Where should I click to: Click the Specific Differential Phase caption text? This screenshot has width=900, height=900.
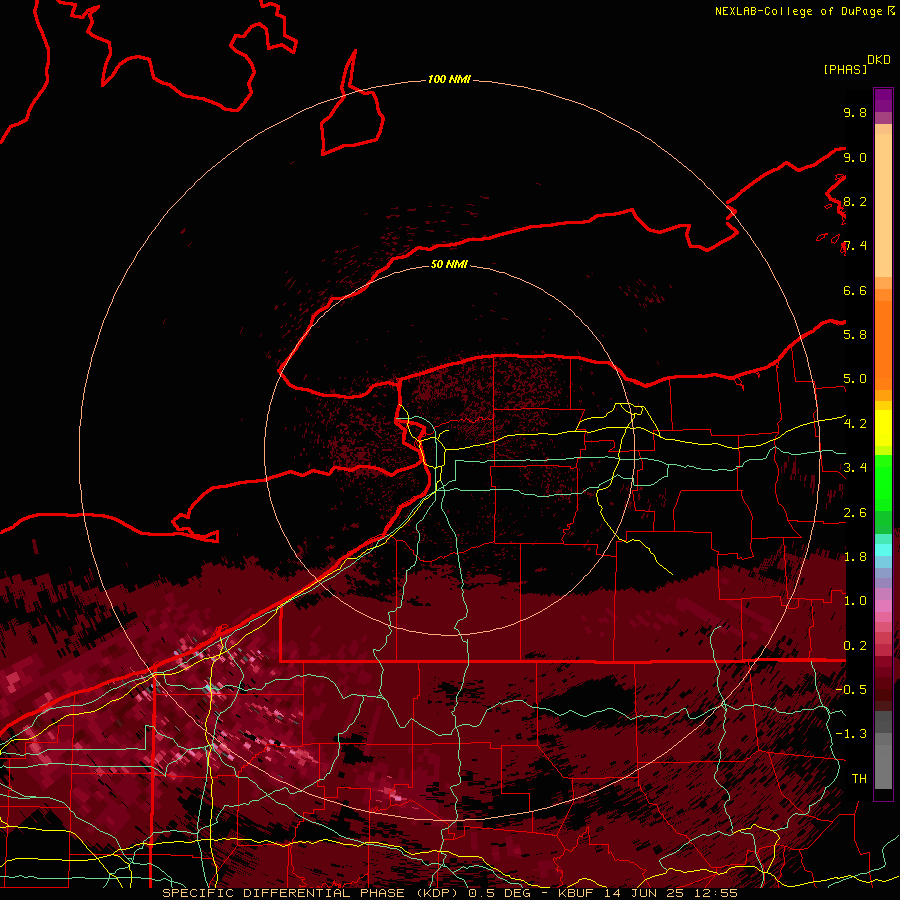pyautogui.click(x=450, y=893)
